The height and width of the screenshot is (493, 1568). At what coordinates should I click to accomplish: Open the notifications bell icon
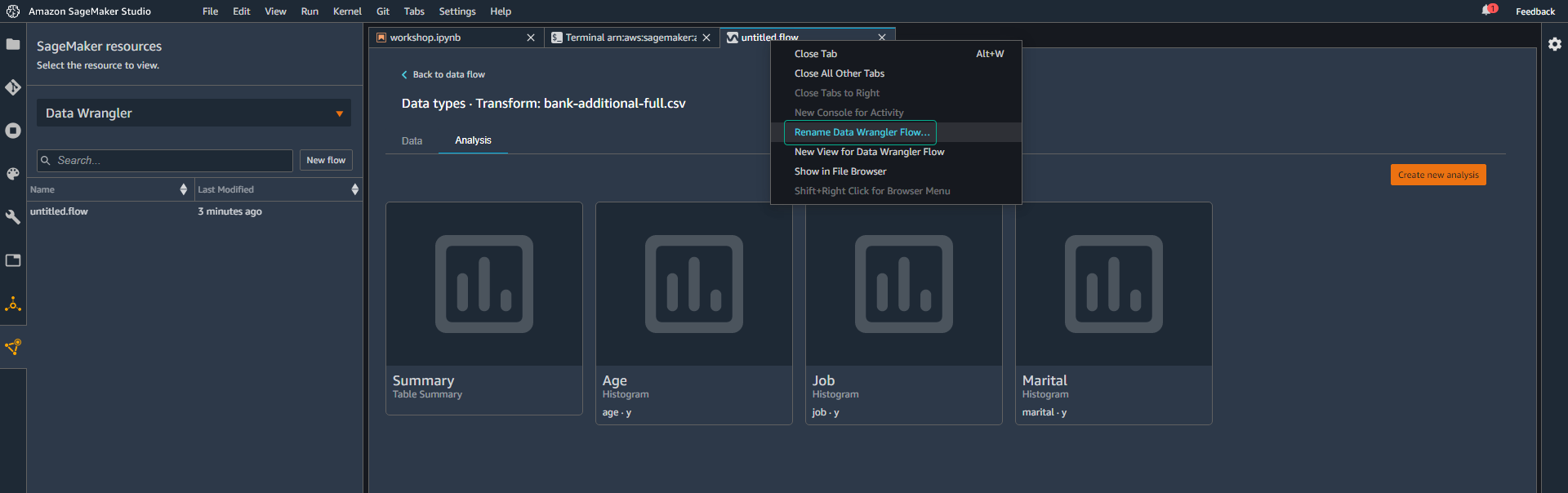pyautogui.click(x=1488, y=11)
